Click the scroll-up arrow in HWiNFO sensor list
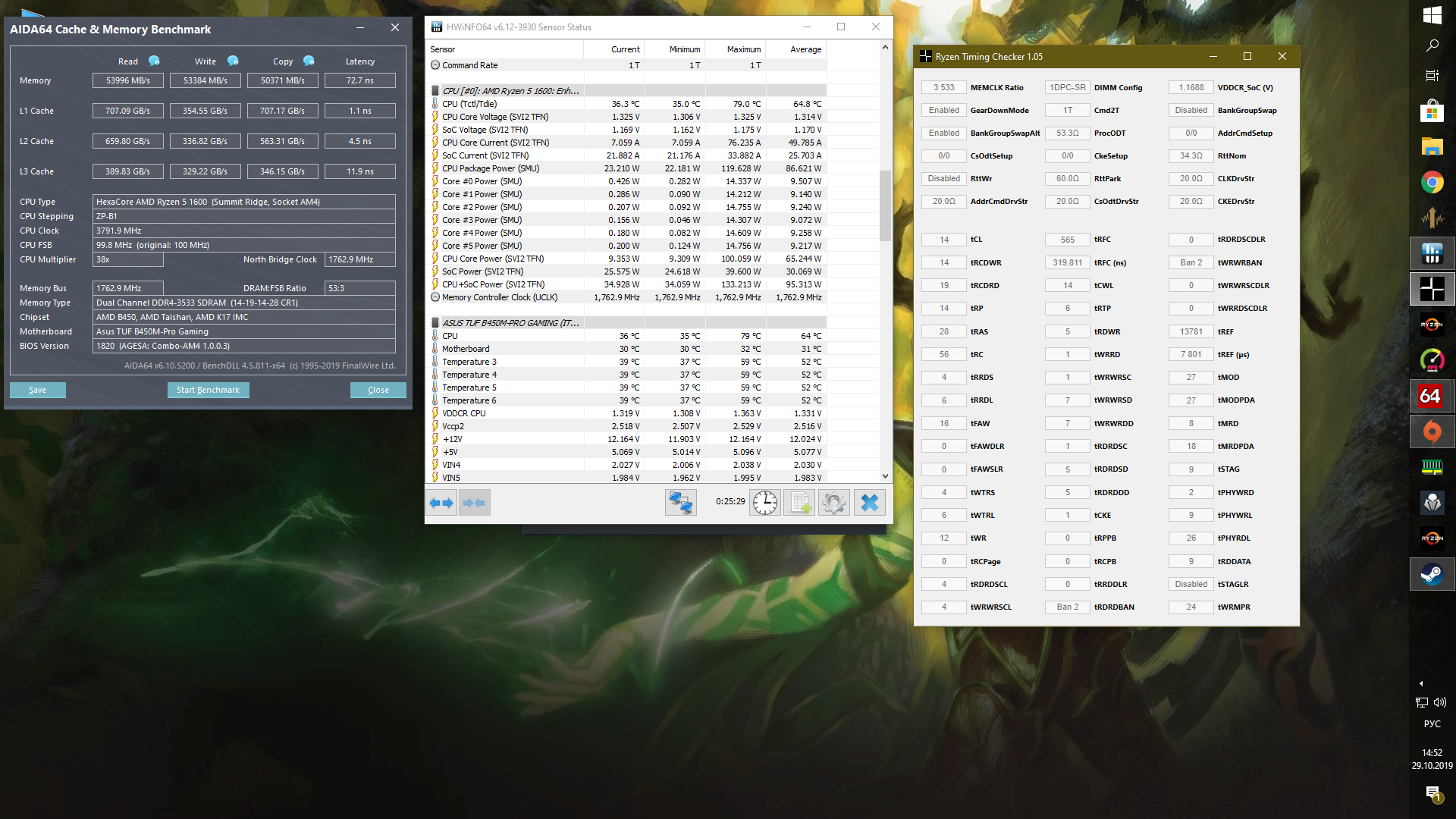 [x=885, y=48]
